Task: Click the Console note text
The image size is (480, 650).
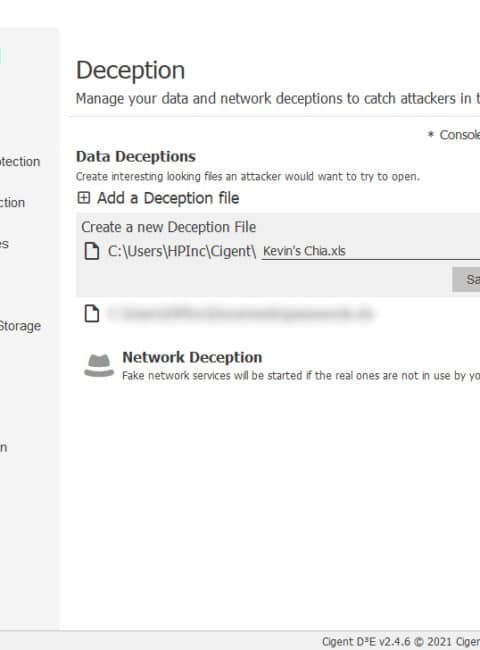Action: (459, 135)
